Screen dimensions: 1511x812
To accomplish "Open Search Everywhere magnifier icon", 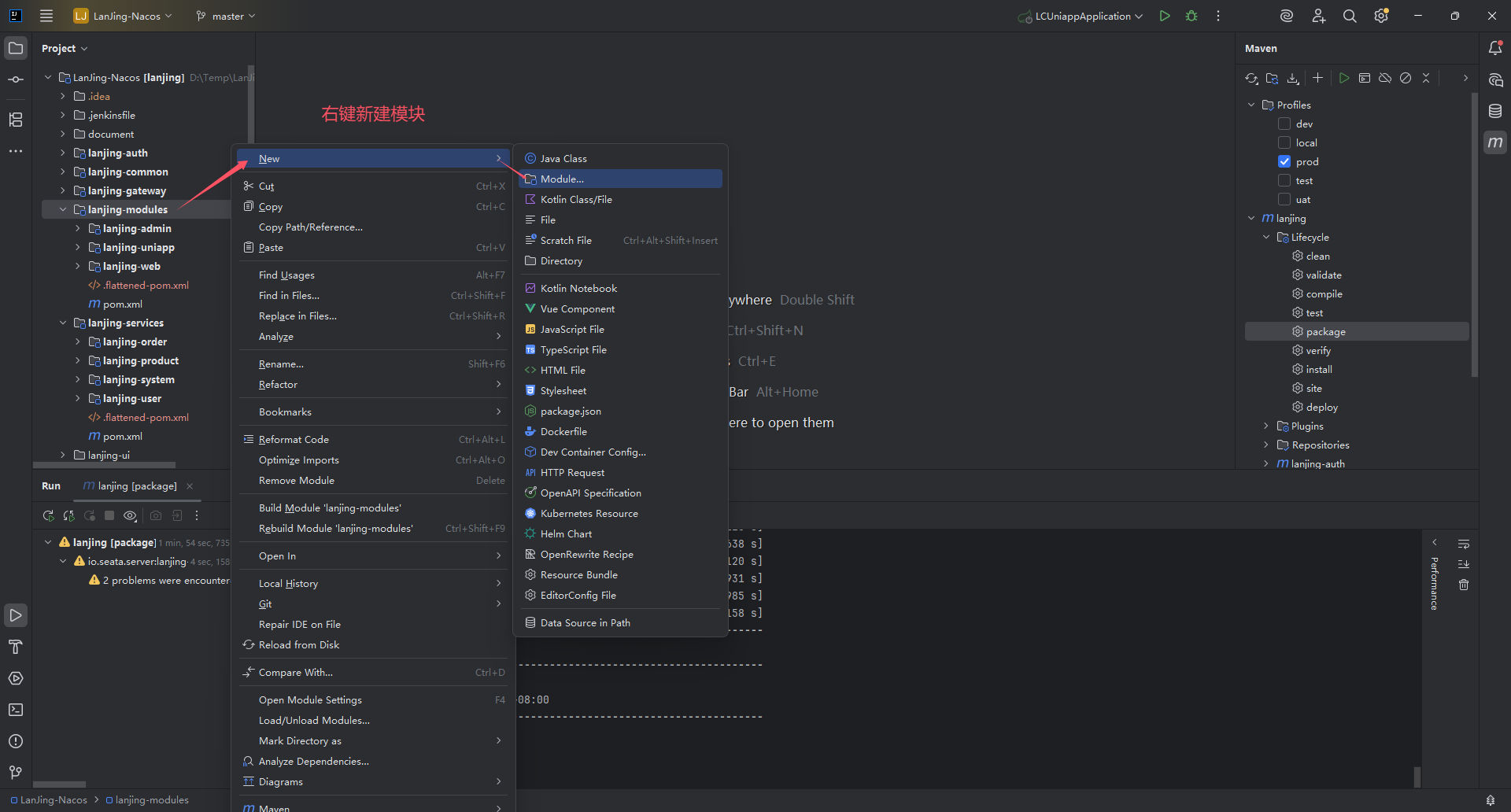I will (x=1350, y=16).
